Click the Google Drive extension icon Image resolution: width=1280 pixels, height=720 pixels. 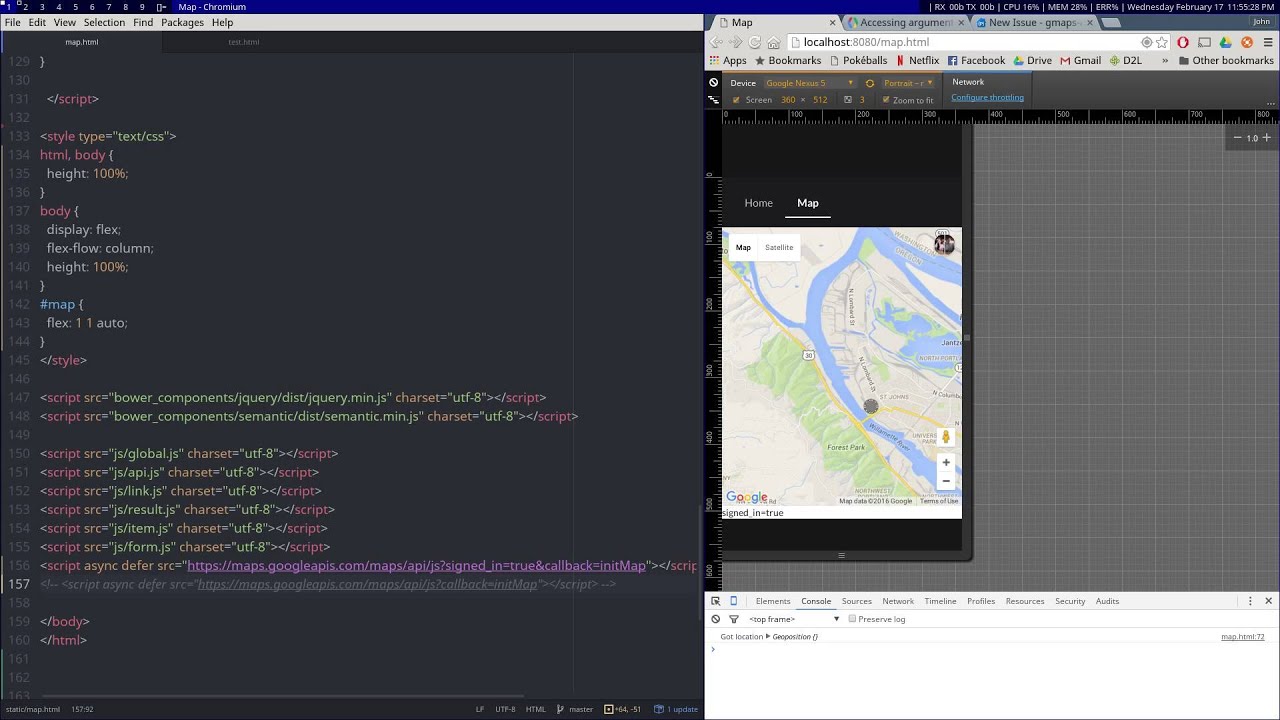pos(1225,42)
